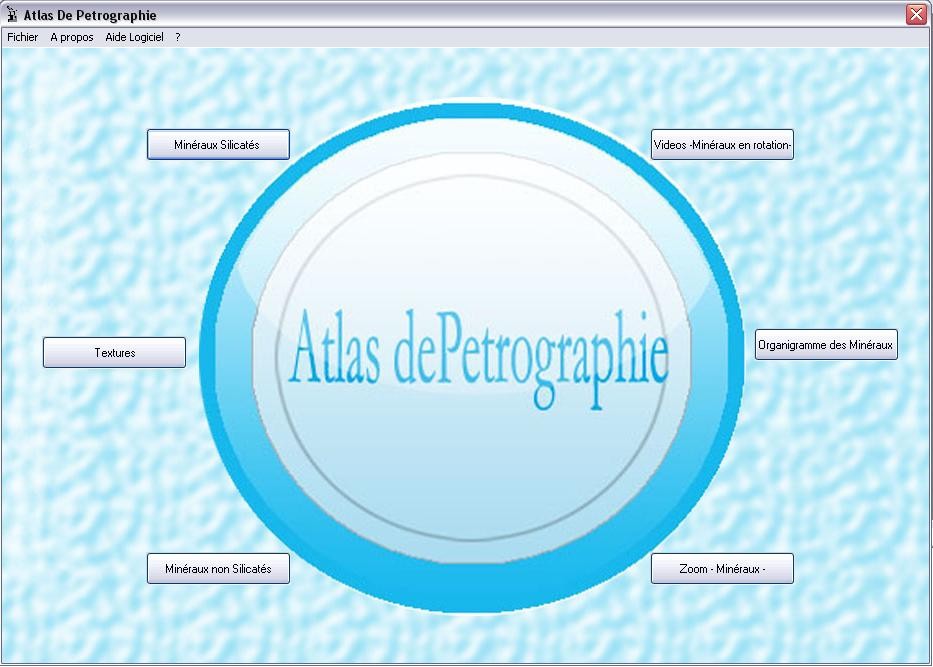Click the microscope app icon in title bar
Viewport: 933px width, 667px height.
pyautogui.click(x=13, y=15)
